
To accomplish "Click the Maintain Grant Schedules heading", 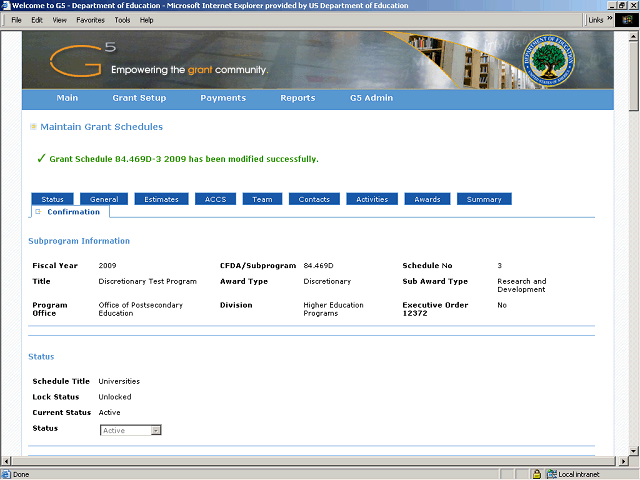I will click(101, 127).
